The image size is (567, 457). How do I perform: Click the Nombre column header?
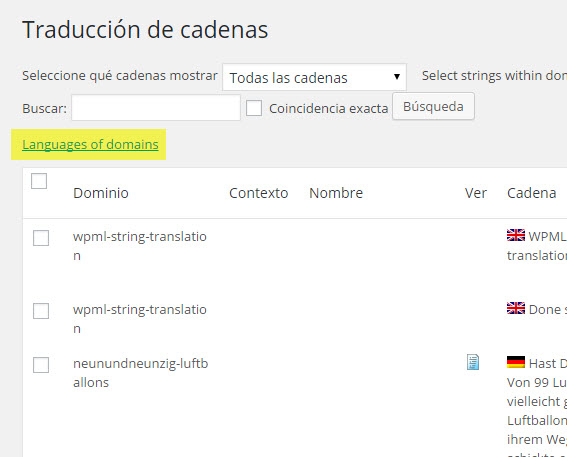(x=336, y=193)
